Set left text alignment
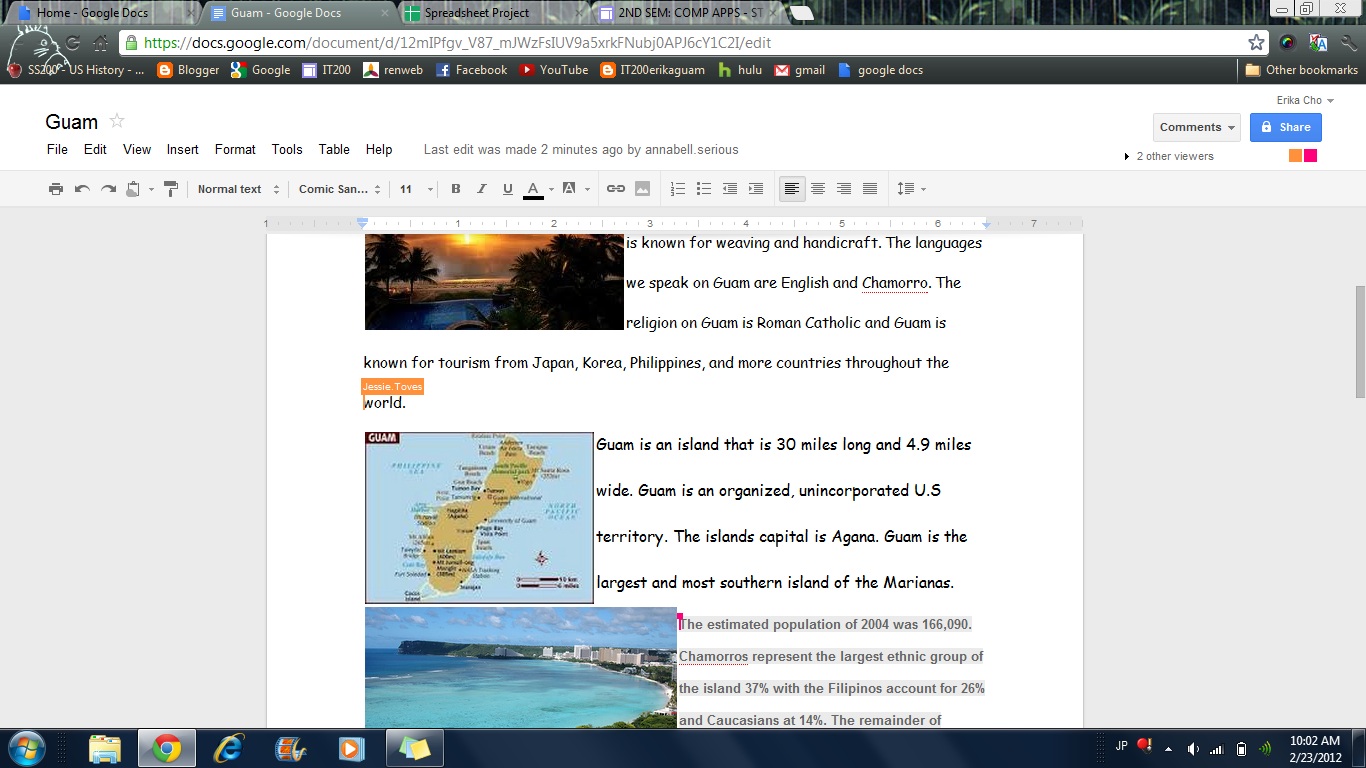1366x768 pixels. 792,189
